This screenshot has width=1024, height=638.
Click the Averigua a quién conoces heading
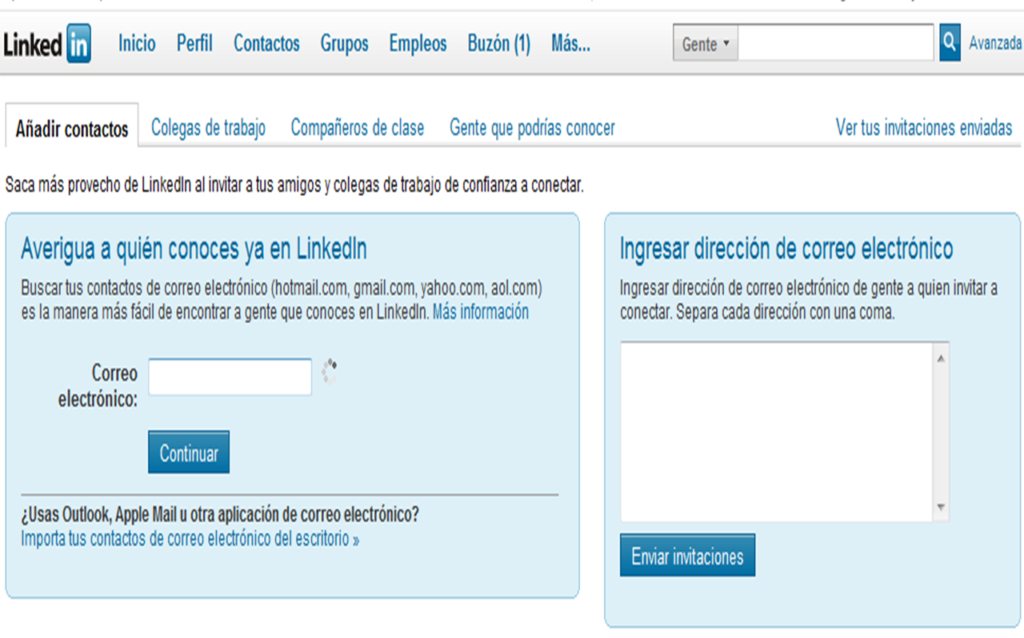coord(194,249)
